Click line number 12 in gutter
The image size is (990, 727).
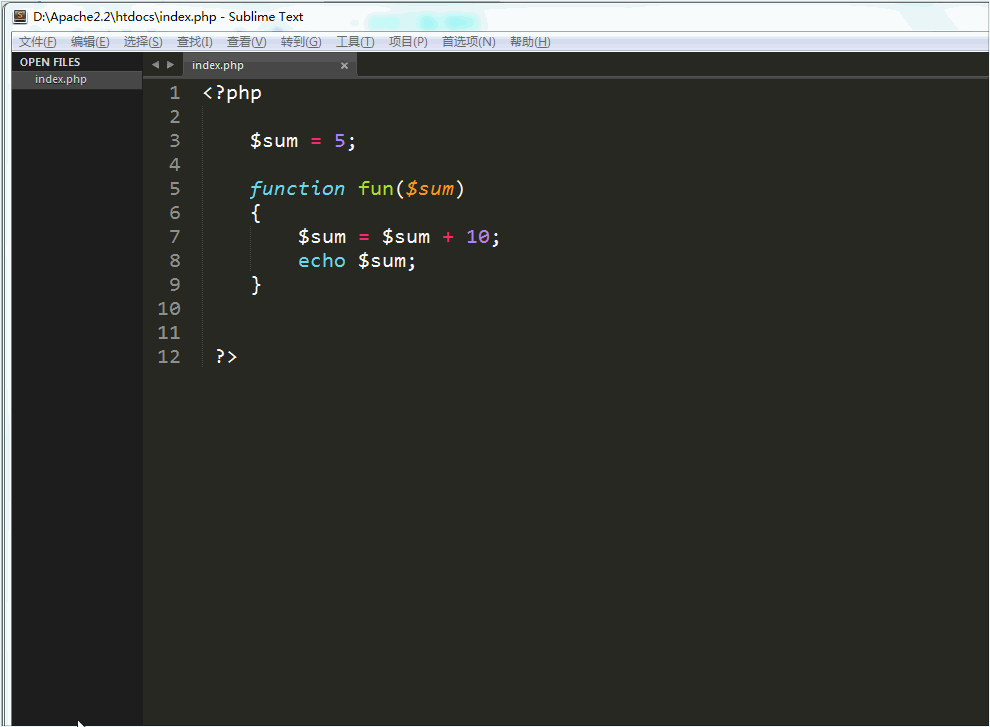click(169, 357)
